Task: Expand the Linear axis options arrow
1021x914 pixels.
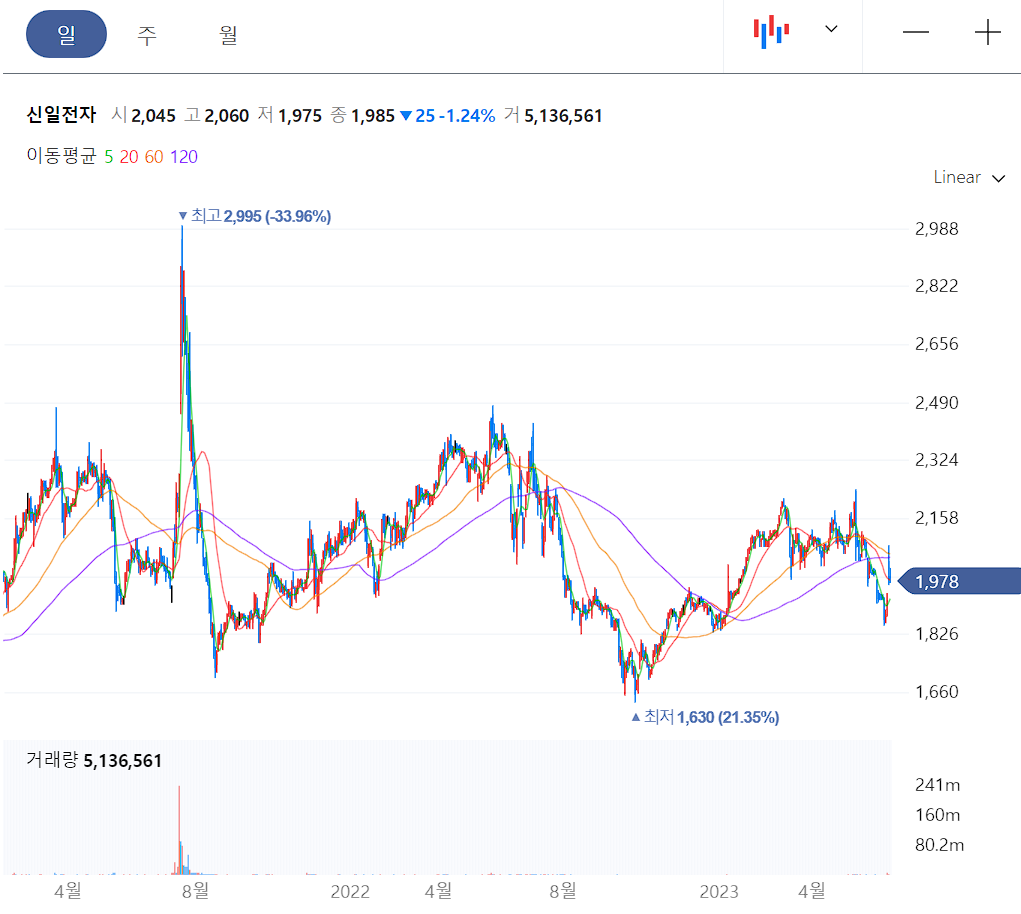Action: (997, 178)
